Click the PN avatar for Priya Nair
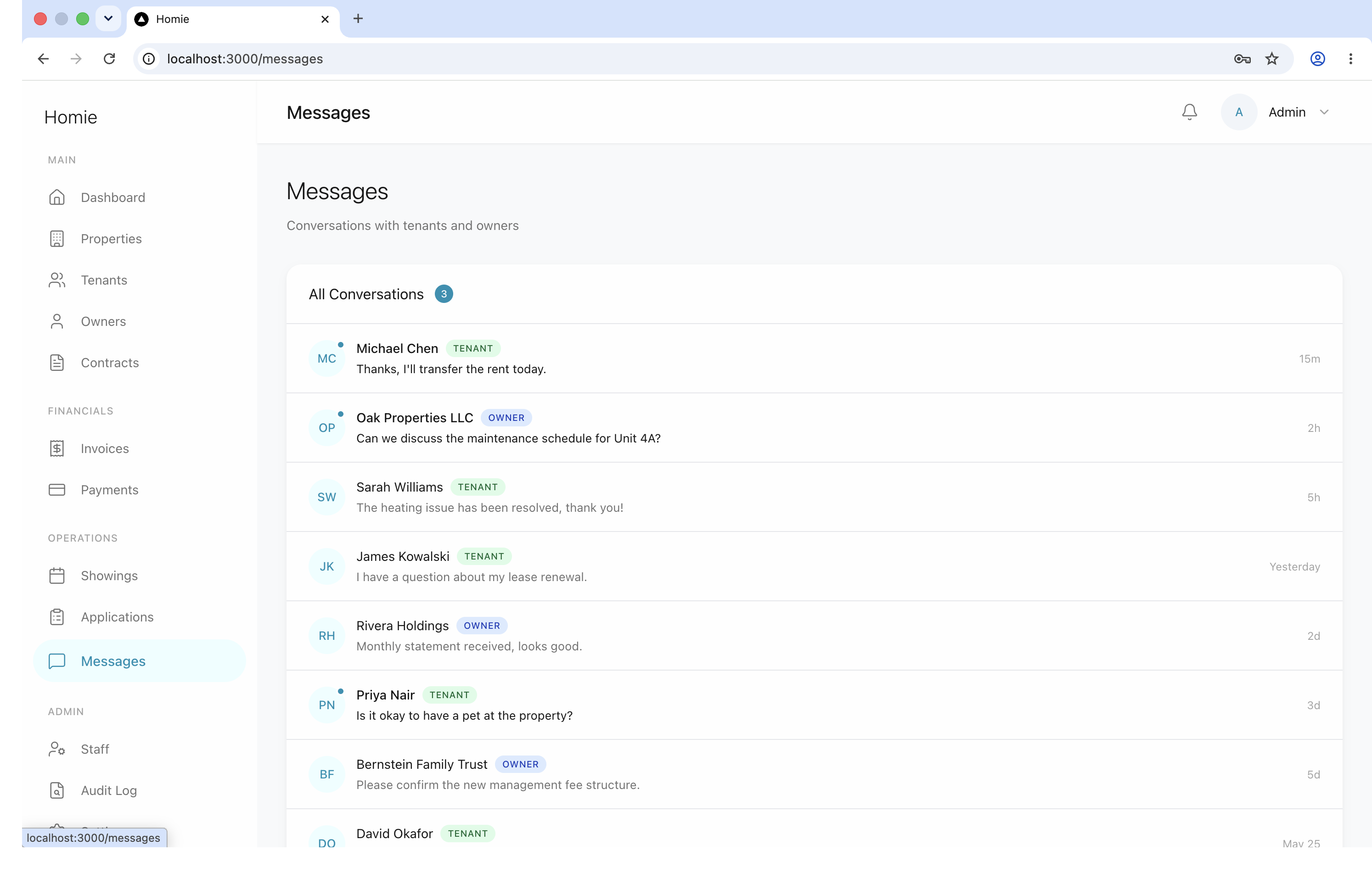The height and width of the screenshot is (873, 1372). 326,705
